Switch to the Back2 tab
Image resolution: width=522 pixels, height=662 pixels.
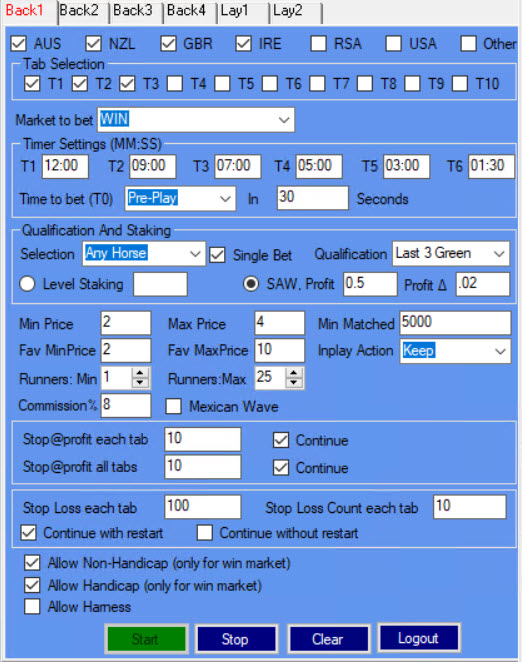click(79, 10)
